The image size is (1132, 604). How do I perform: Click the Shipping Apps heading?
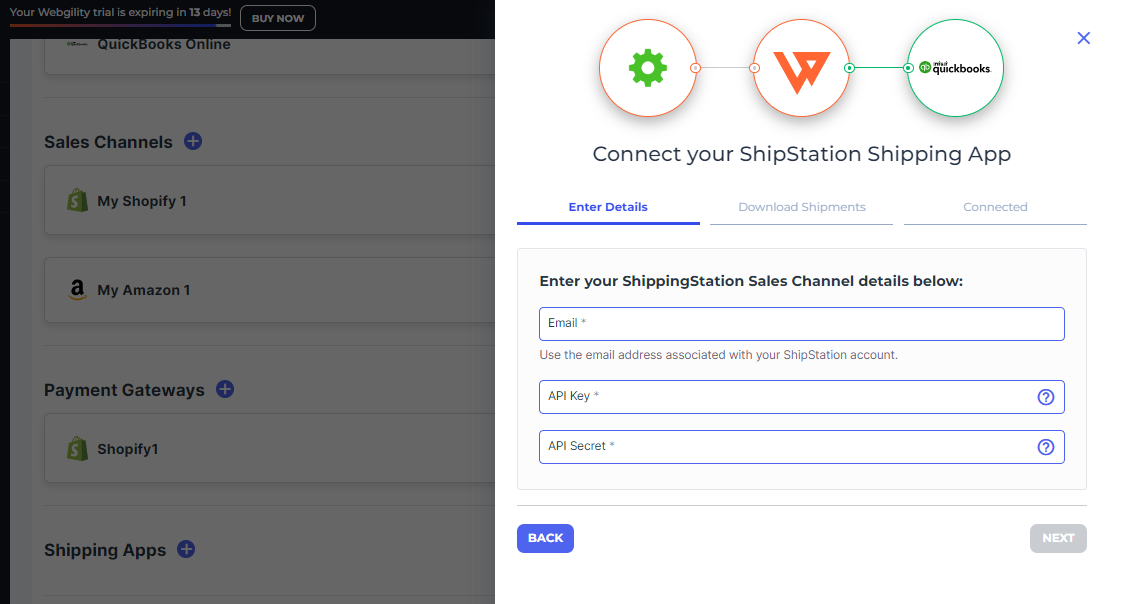105,550
